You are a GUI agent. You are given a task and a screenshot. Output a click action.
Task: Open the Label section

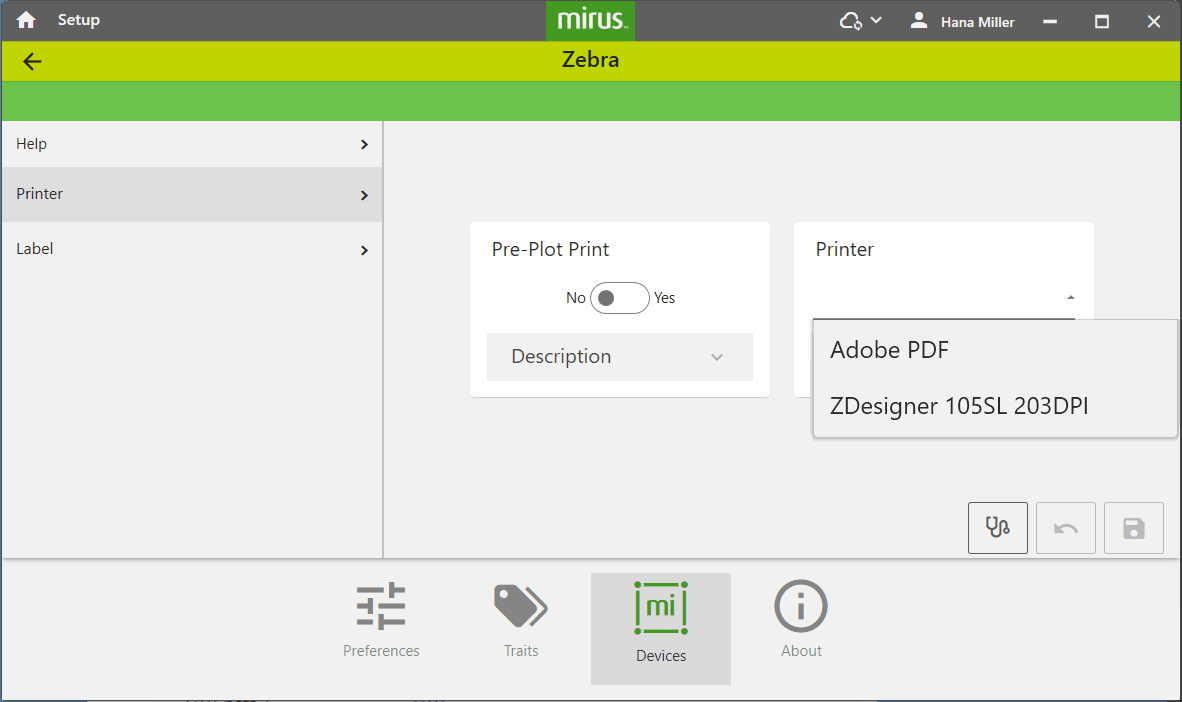click(x=191, y=249)
